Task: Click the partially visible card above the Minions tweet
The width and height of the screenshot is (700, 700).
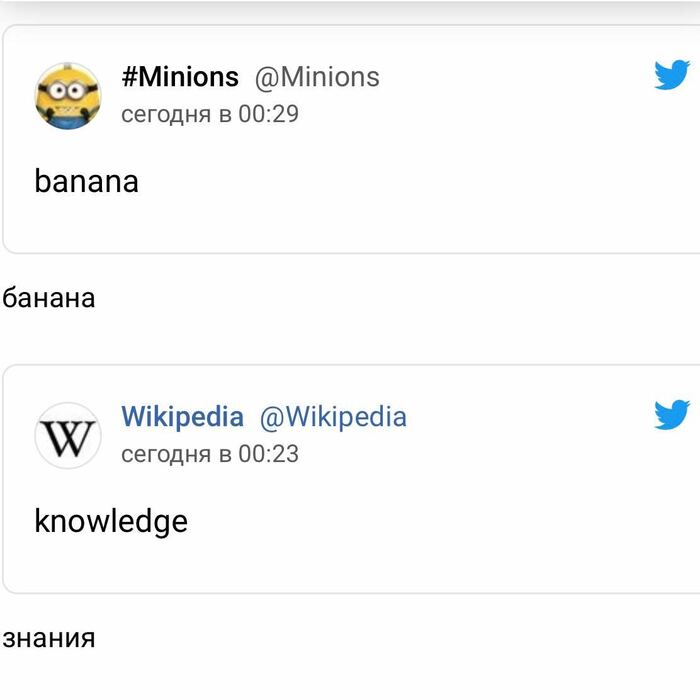Action: tap(350, 8)
